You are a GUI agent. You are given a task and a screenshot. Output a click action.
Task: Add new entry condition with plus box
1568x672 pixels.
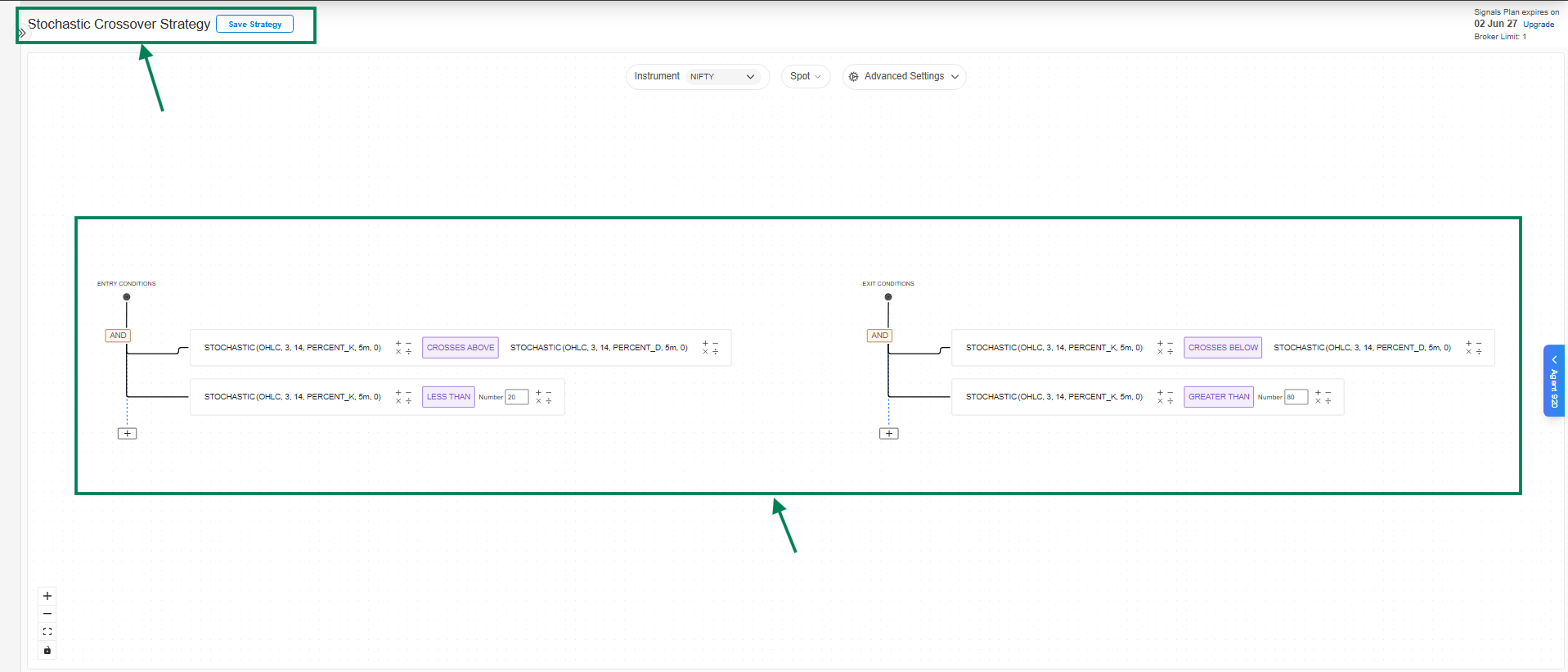click(128, 434)
